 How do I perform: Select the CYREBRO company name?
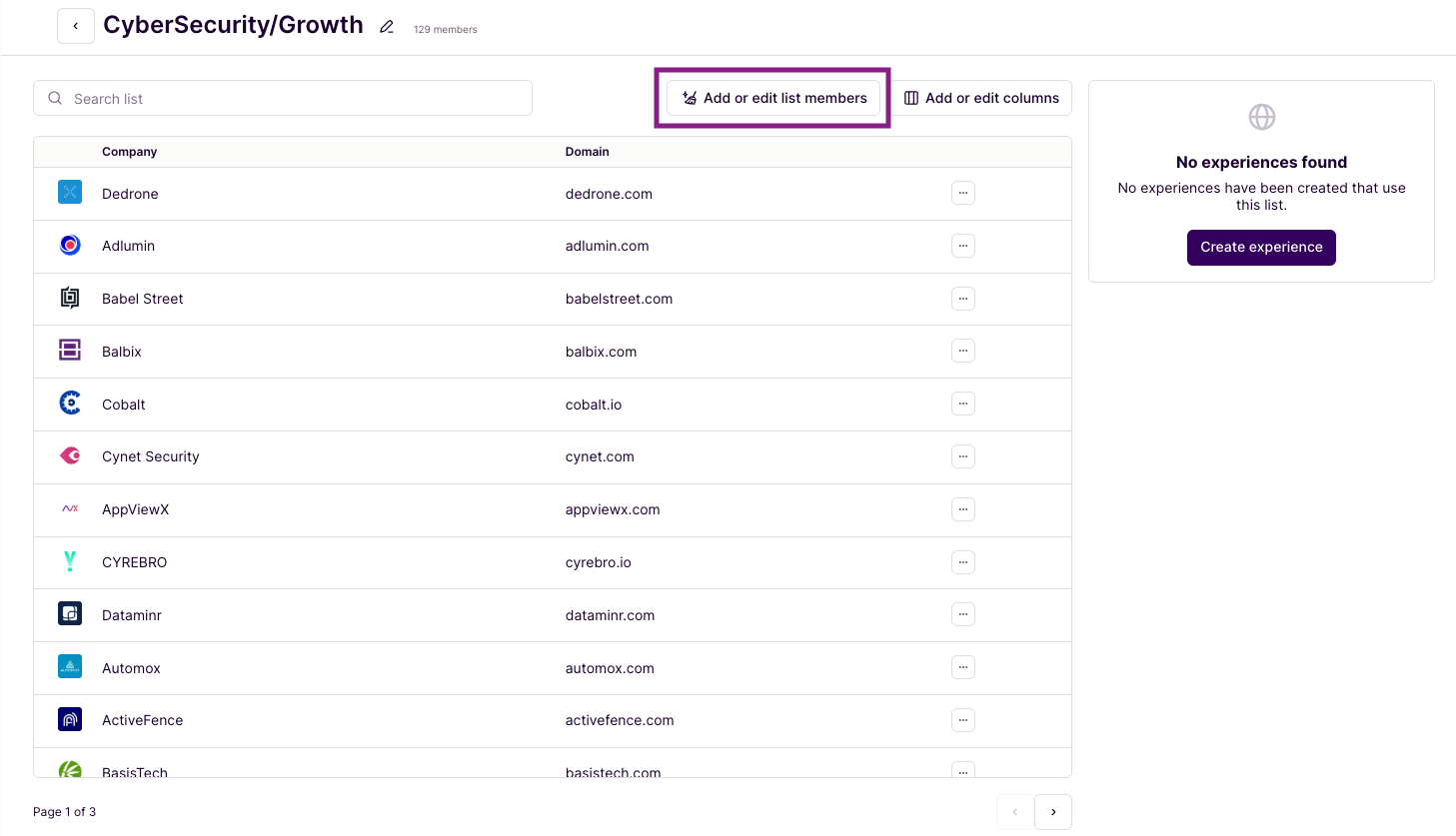pyautogui.click(x=135, y=562)
